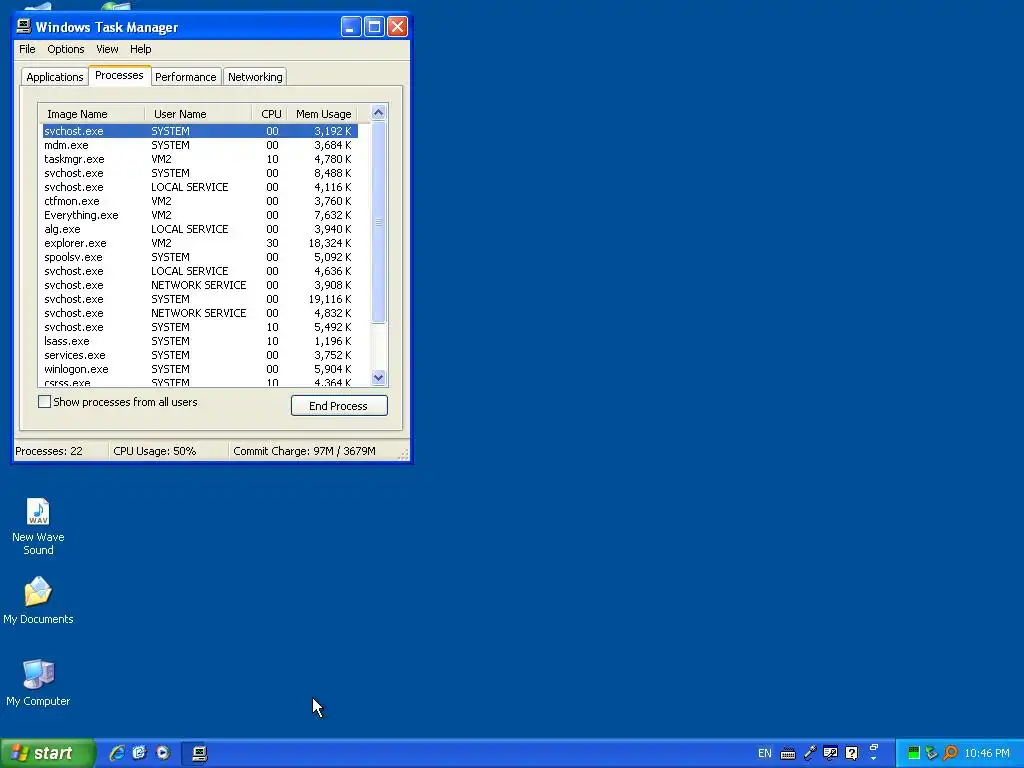This screenshot has width=1024, height=768.
Task: Open the Options menu
Action: [65, 49]
